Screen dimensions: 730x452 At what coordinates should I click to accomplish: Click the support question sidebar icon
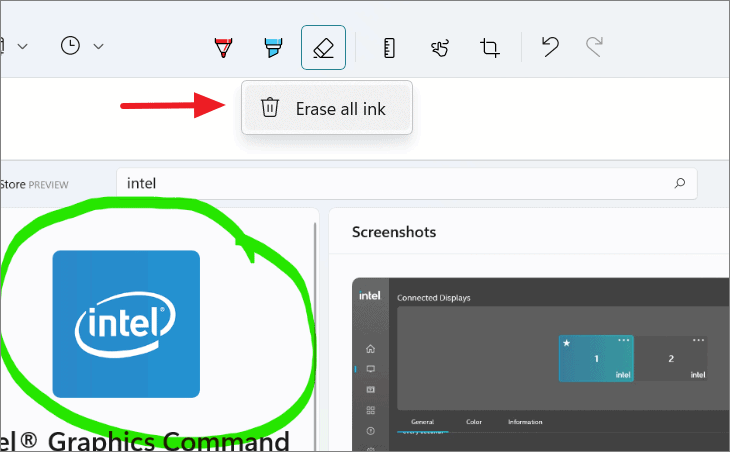[x=371, y=431]
